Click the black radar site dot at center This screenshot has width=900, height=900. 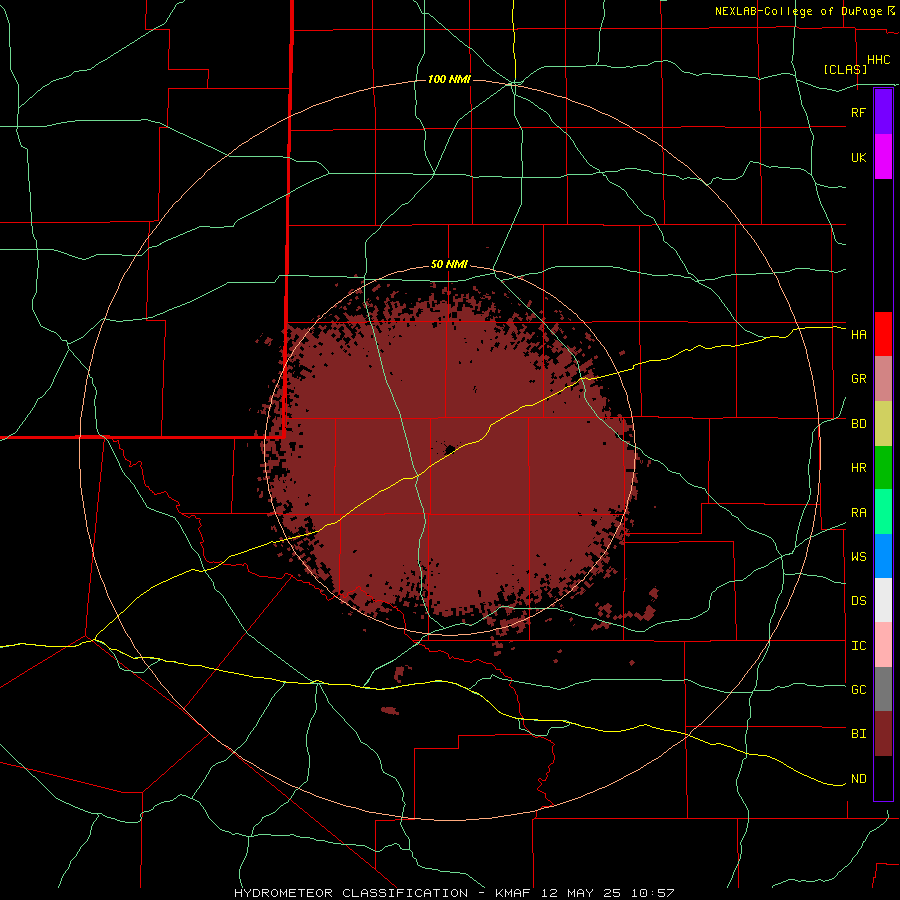click(450, 449)
